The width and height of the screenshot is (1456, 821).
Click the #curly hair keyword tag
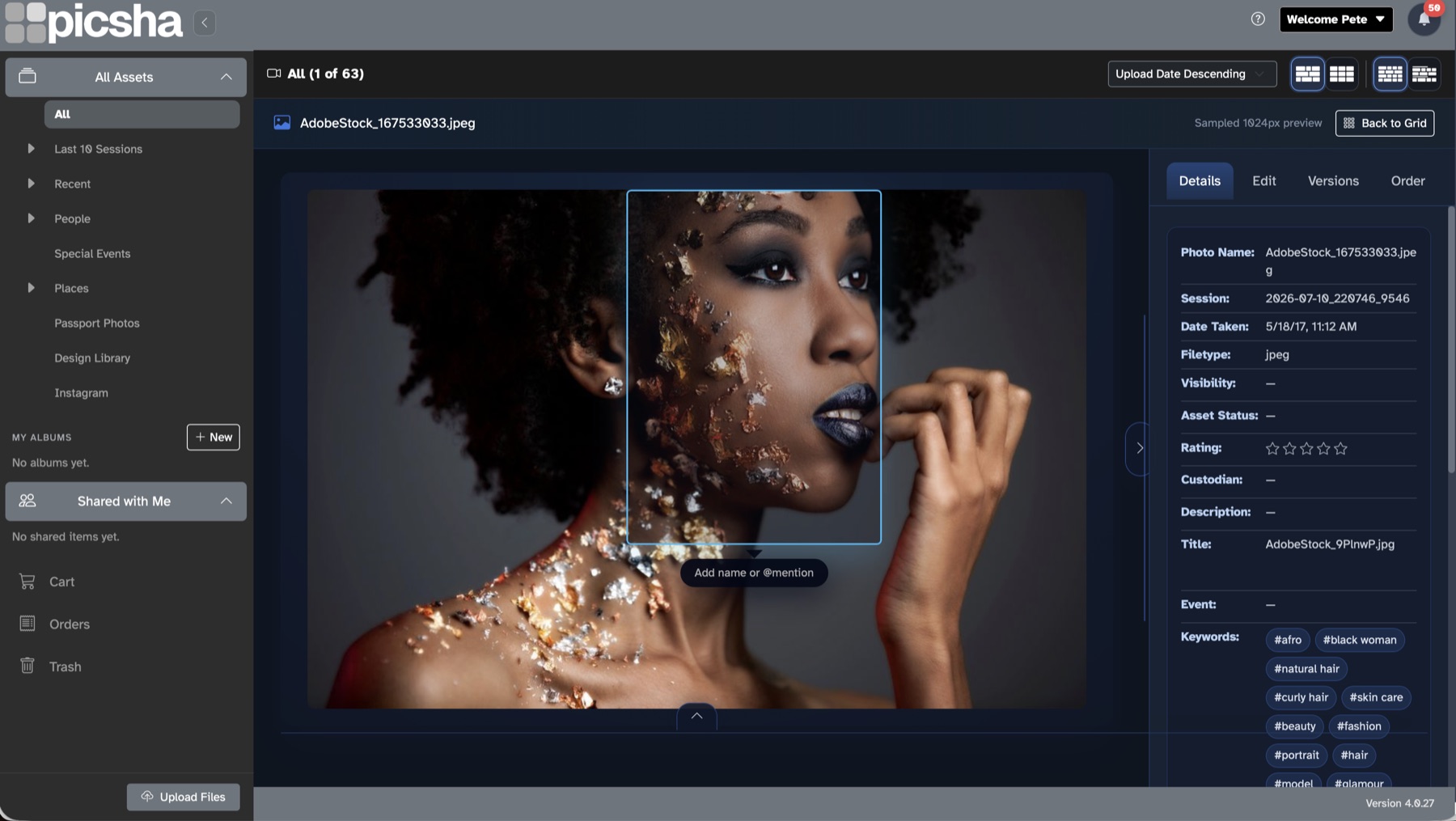[x=1301, y=697]
